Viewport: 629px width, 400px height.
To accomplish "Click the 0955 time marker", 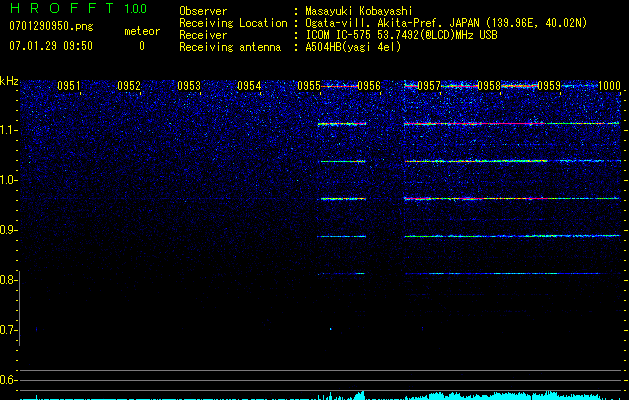I will coord(309,86).
